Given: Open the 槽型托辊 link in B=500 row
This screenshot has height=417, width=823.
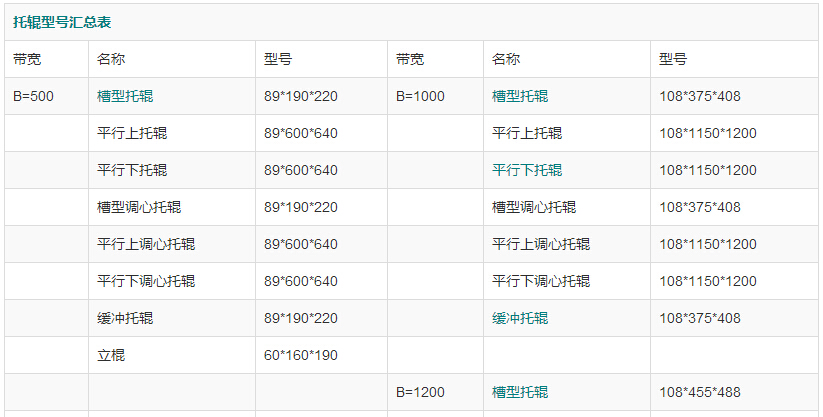Looking at the screenshot, I should coord(125,97).
